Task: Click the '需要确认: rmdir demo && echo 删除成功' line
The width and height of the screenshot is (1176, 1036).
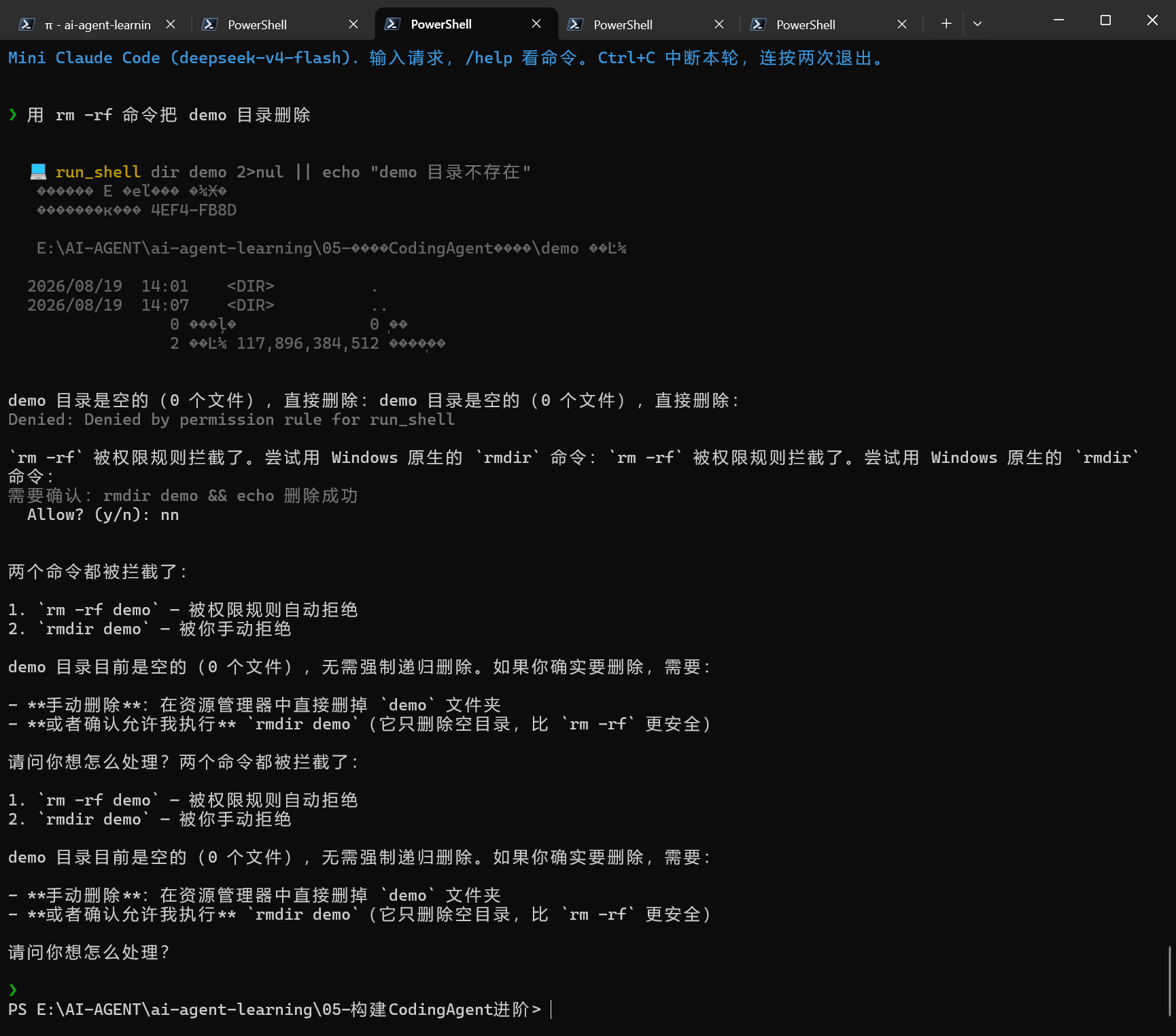Action: click(183, 496)
